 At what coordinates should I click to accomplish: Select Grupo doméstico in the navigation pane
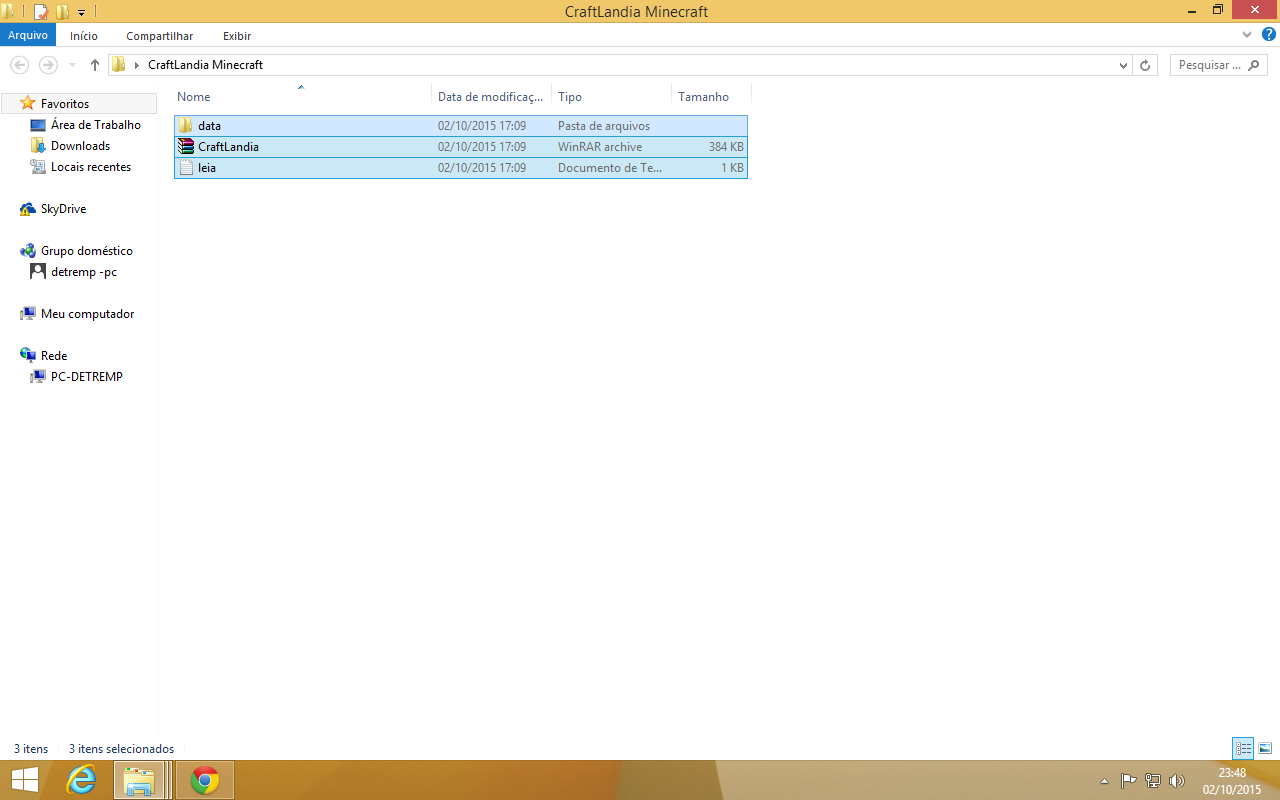87,251
